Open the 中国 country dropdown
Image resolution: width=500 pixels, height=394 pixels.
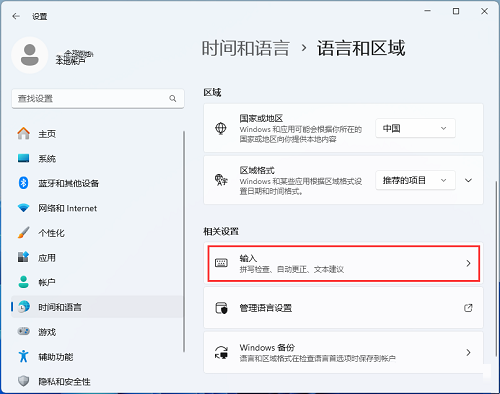pyautogui.click(x=415, y=128)
